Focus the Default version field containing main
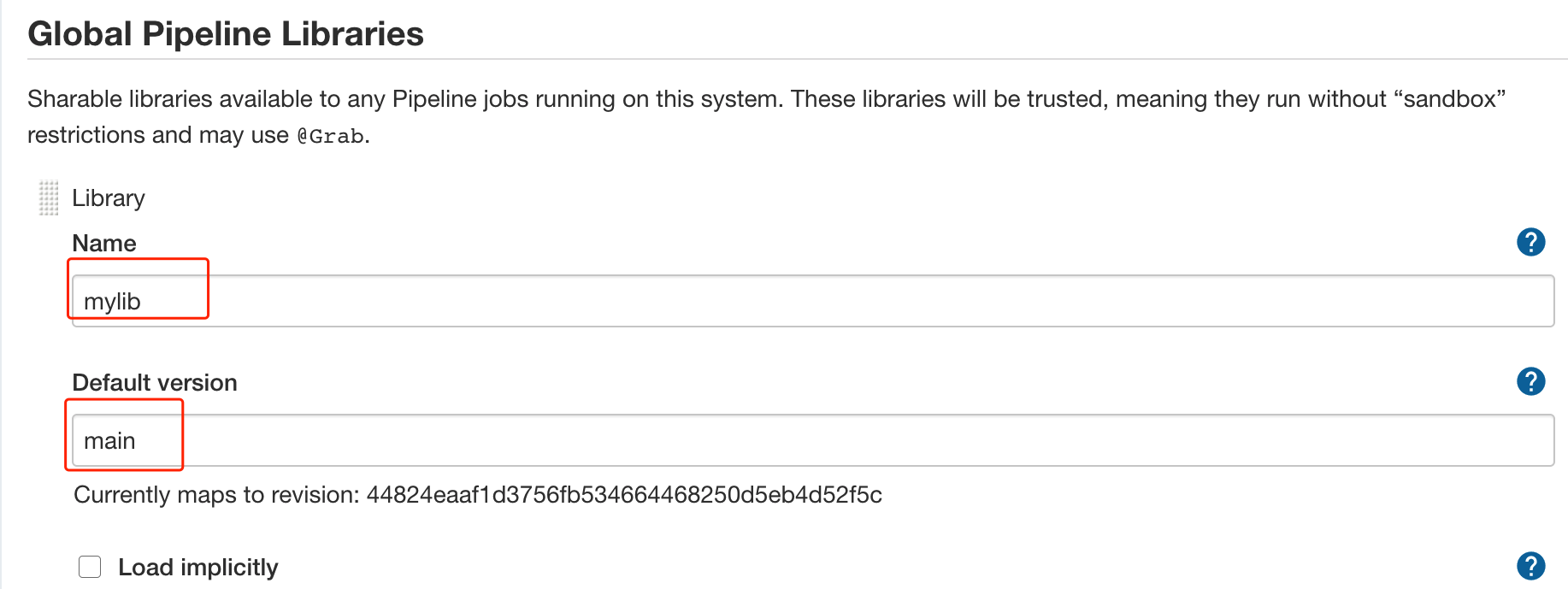This screenshot has width=1568, height=589. point(812,440)
